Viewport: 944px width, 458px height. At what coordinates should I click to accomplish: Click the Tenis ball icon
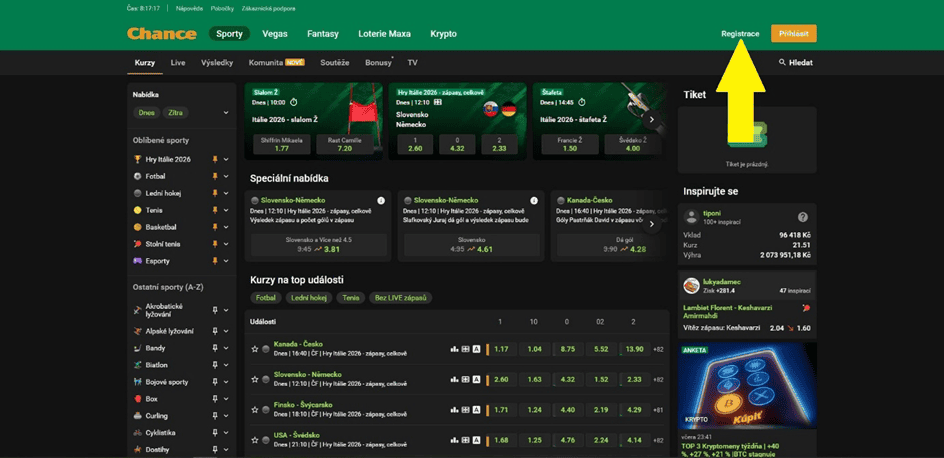pyautogui.click(x=138, y=210)
